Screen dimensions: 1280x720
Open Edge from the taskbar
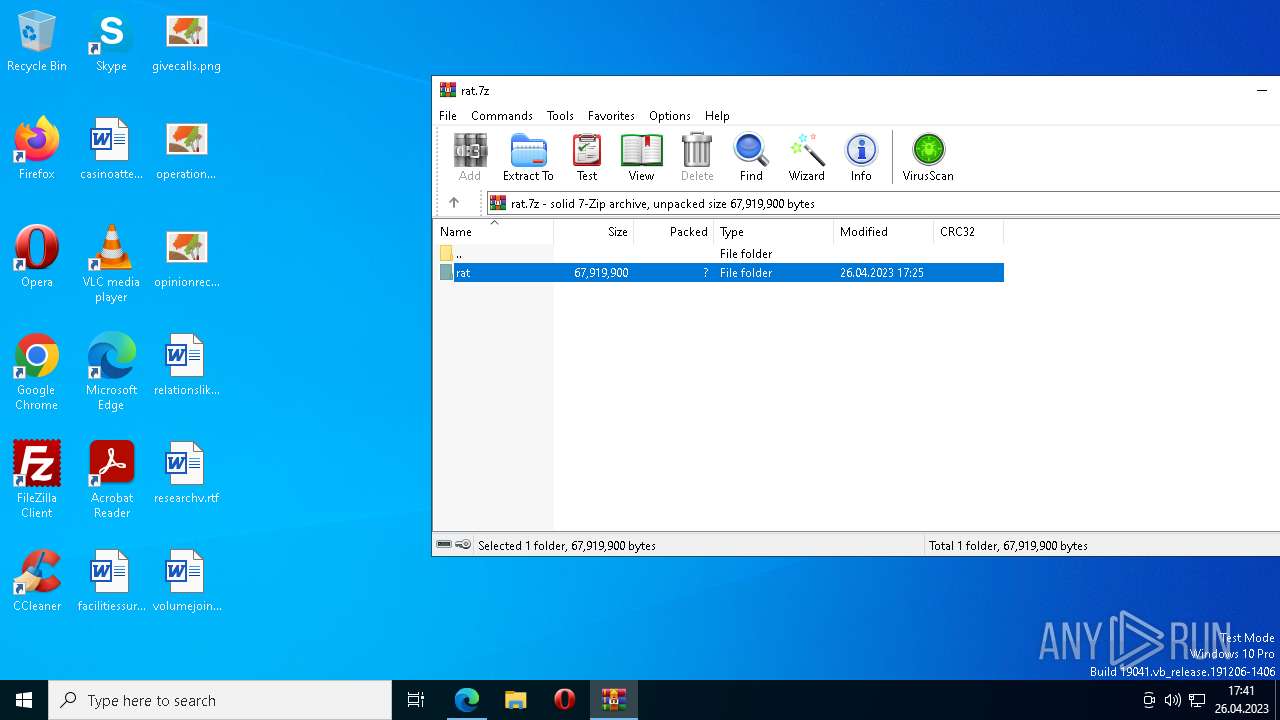[467, 700]
